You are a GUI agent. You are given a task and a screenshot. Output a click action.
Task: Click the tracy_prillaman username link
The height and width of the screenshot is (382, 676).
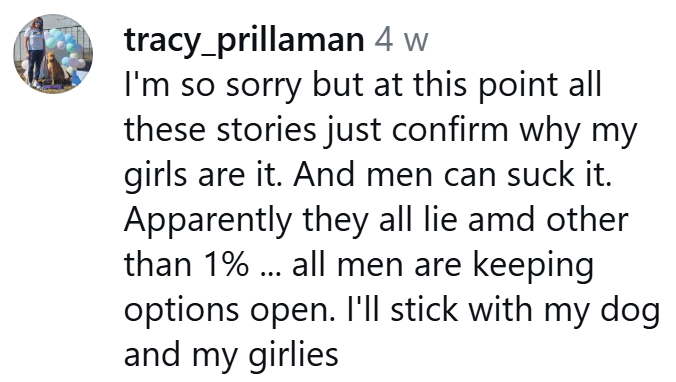[244, 41]
